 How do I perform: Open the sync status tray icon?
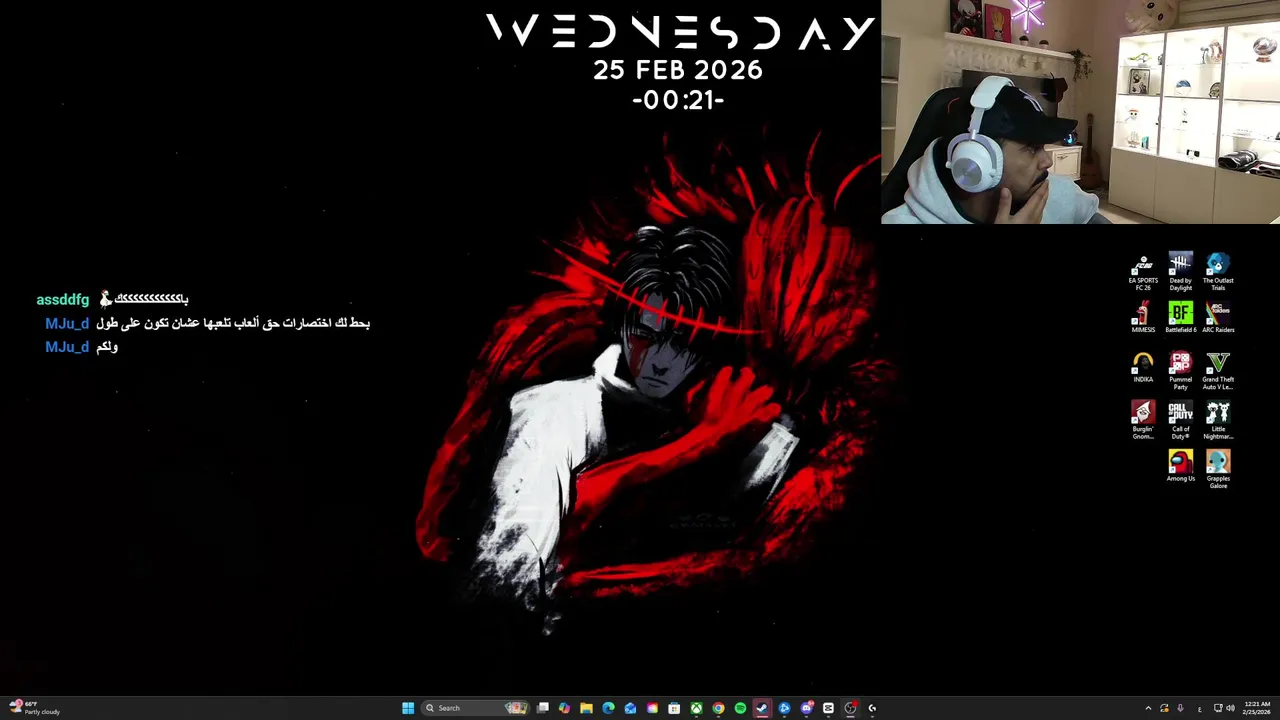click(1164, 708)
